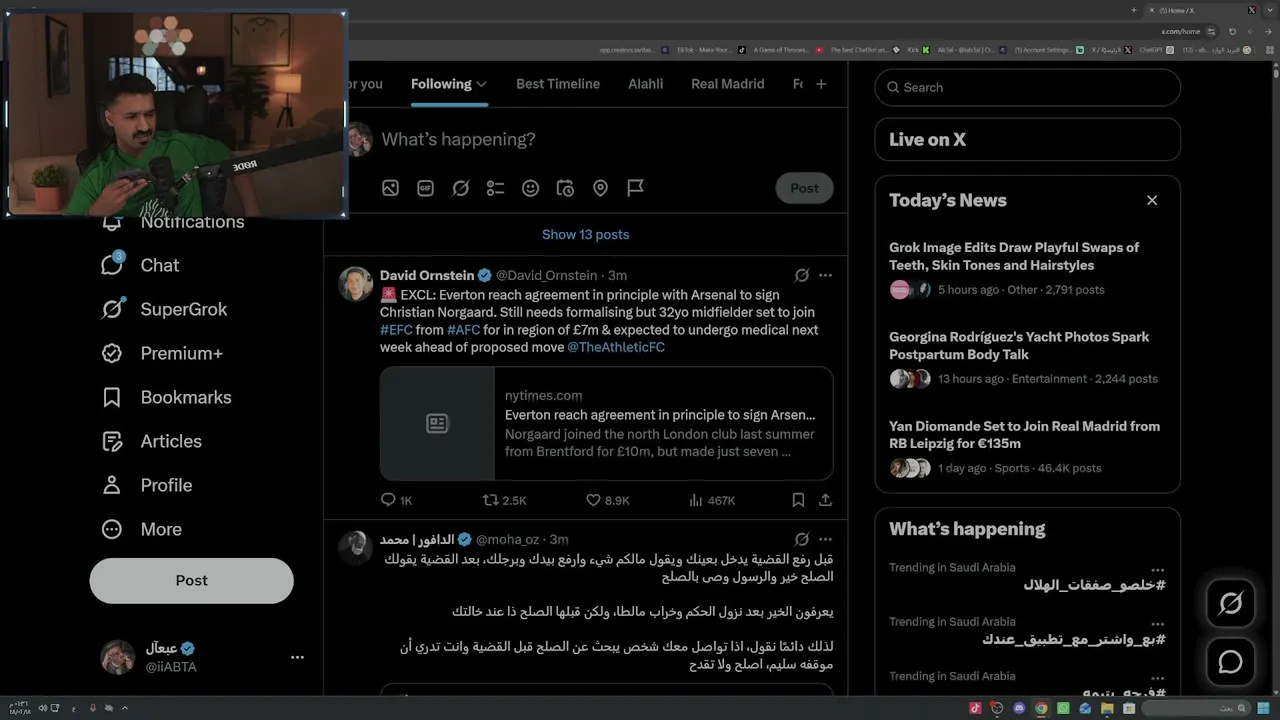Ask Grok about the moha_oz post

click(801, 540)
